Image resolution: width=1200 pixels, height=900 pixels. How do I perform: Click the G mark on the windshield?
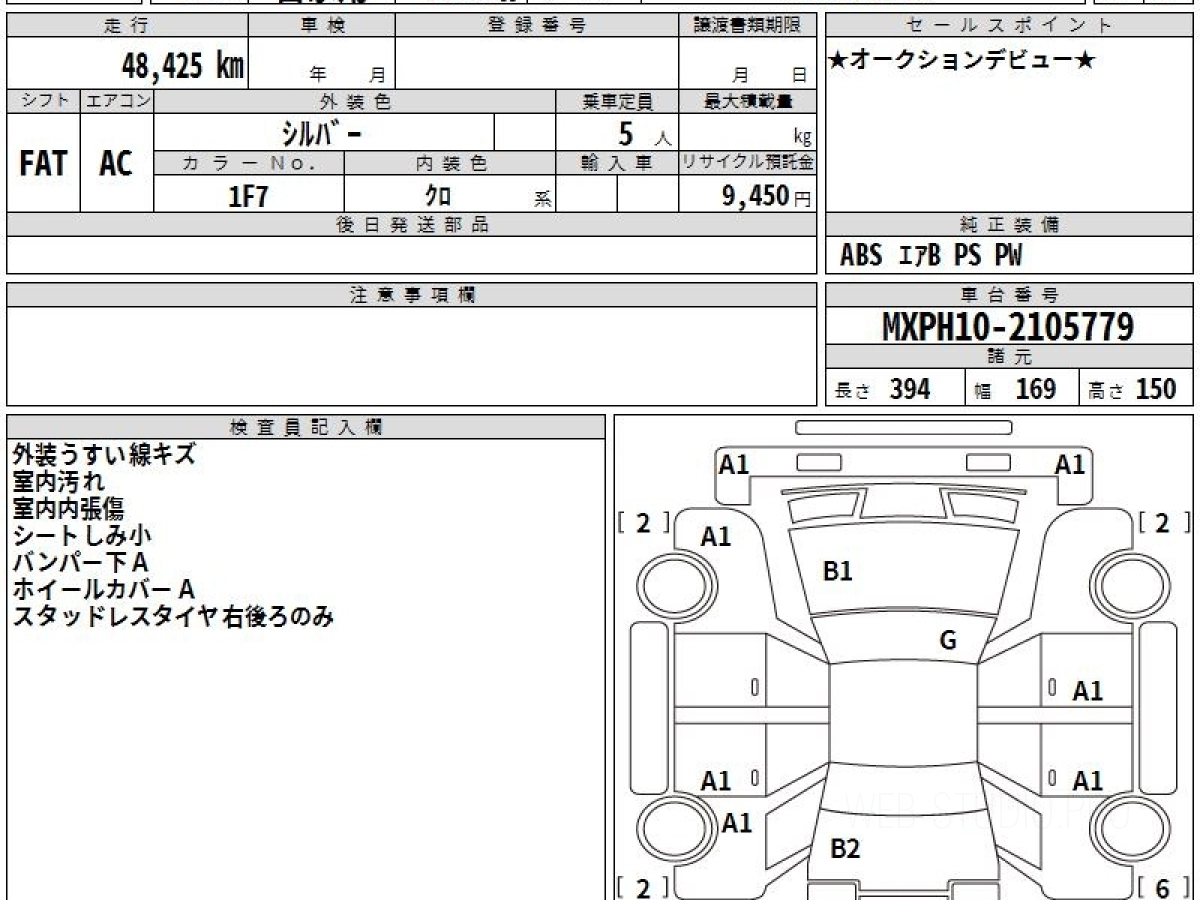948,640
